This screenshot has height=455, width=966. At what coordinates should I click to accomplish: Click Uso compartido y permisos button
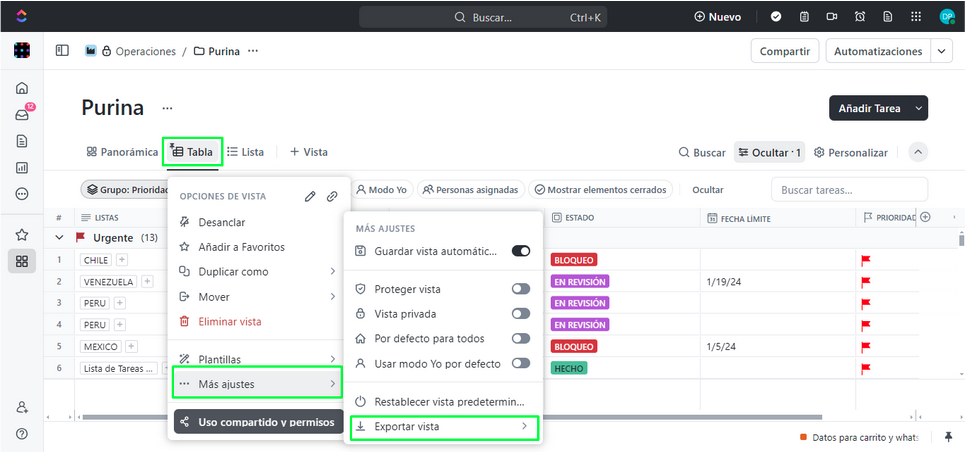(256, 422)
